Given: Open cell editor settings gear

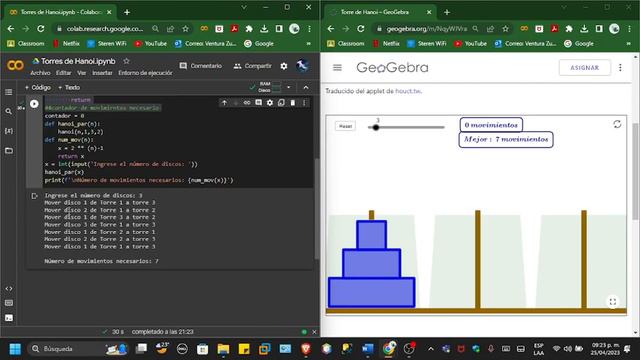Looking at the screenshot, I should click(270, 103).
